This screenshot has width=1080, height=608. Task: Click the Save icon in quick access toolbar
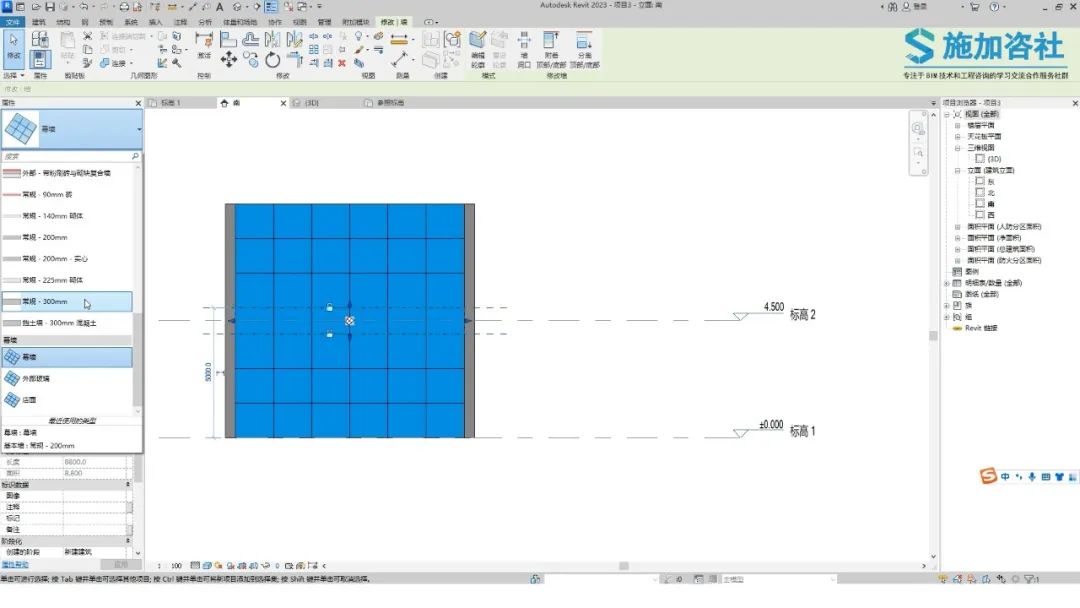pyautogui.click(x=50, y=7)
